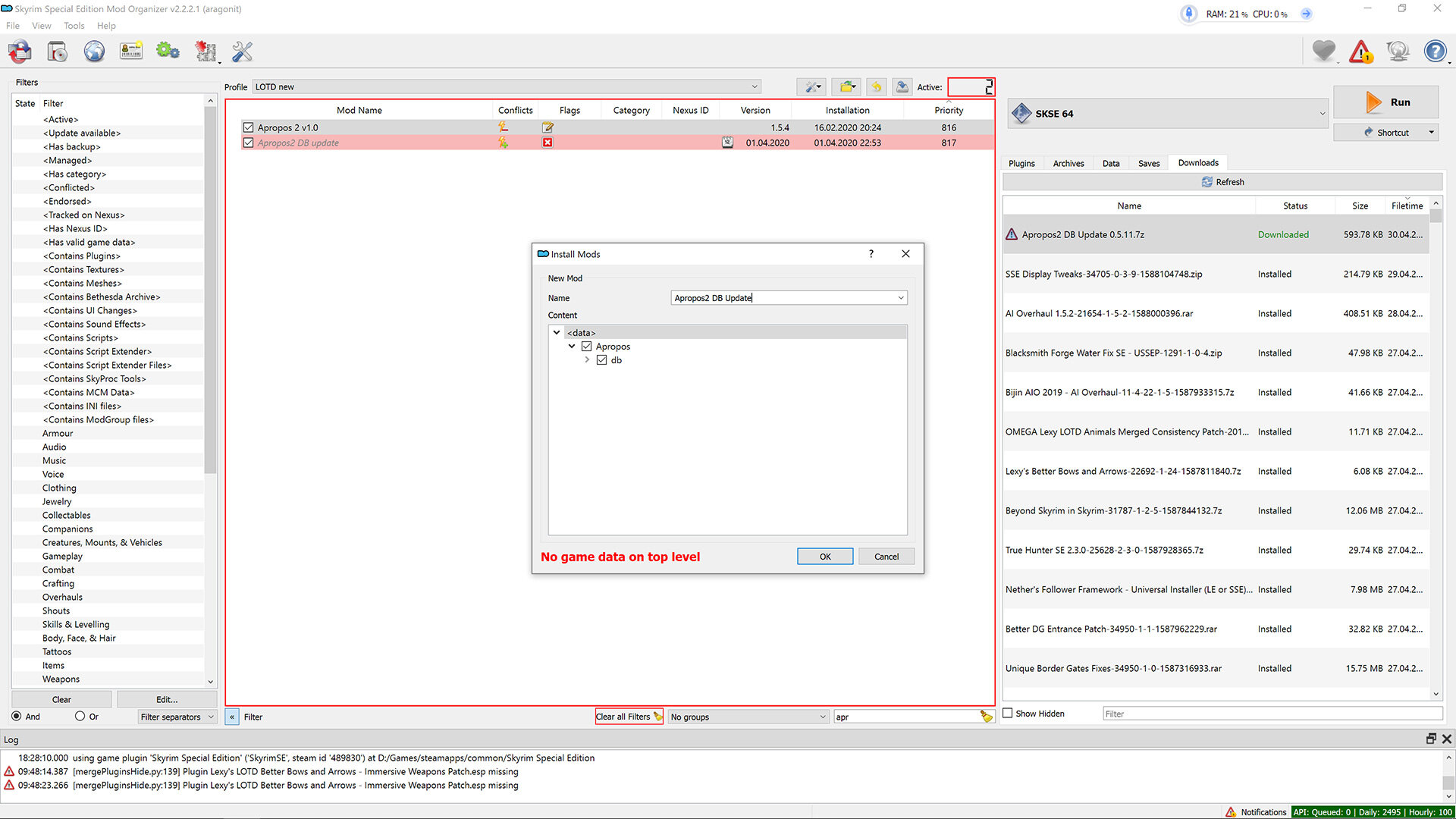Switch to the Plugins tab
The height and width of the screenshot is (819, 1456).
(x=1021, y=164)
